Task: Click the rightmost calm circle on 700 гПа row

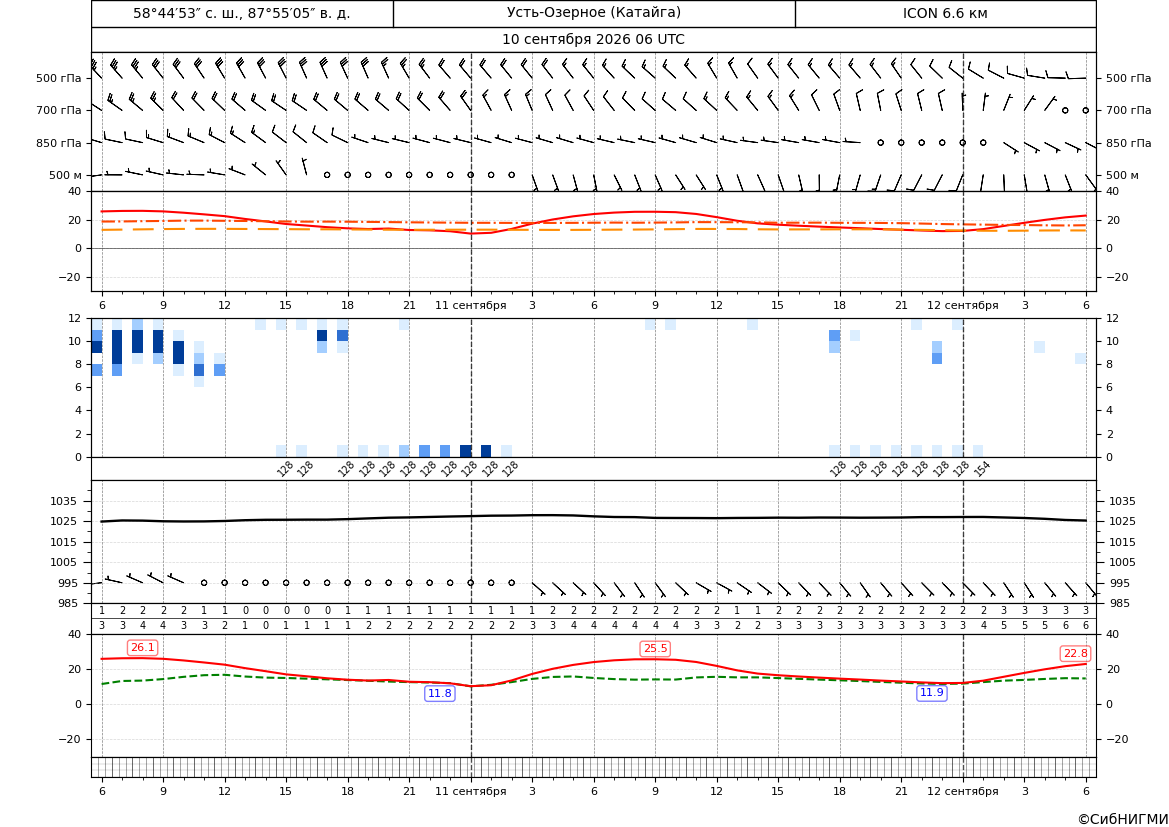Action: pyautogui.click(x=1086, y=110)
